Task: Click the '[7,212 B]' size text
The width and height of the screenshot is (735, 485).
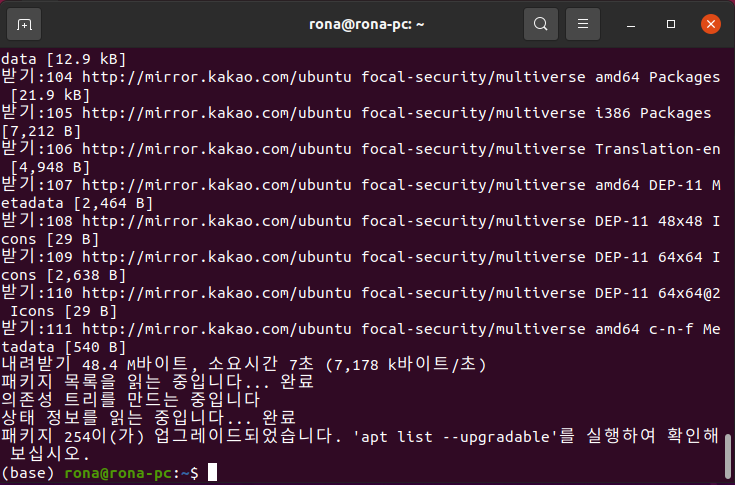Action: point(41,131)
